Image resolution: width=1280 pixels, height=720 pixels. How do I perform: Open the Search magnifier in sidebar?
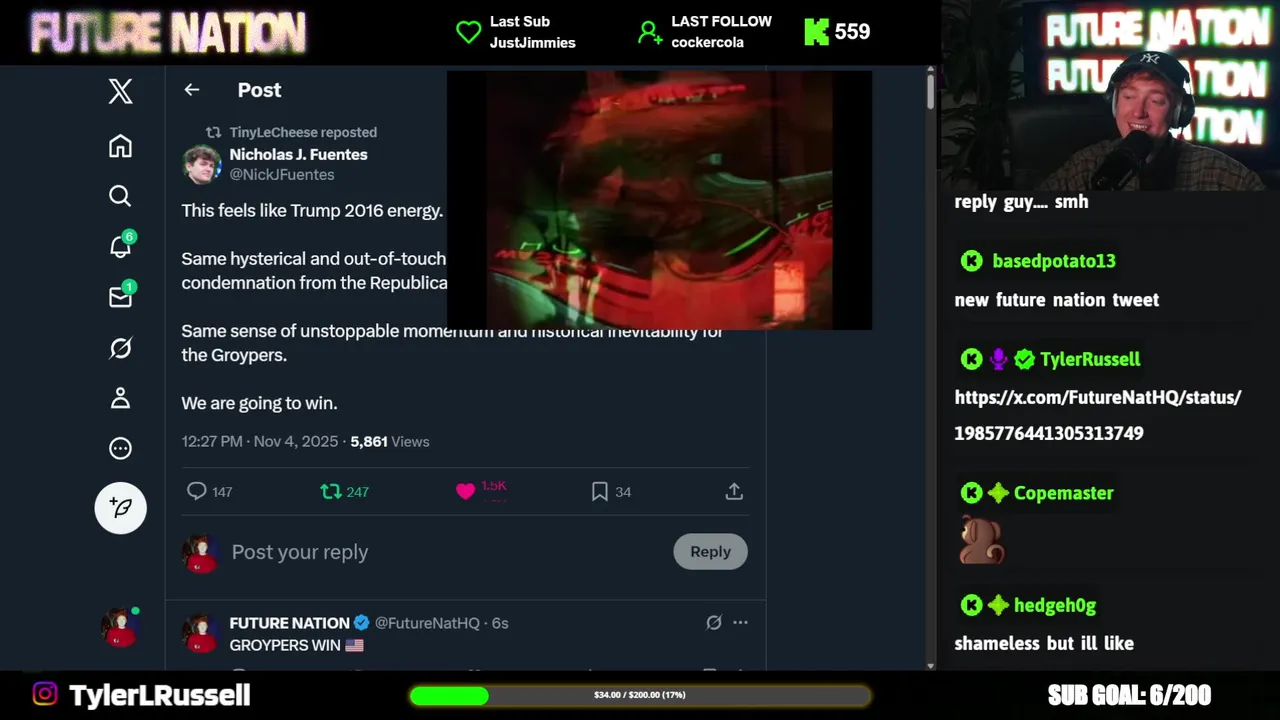[x=120, y=196]
